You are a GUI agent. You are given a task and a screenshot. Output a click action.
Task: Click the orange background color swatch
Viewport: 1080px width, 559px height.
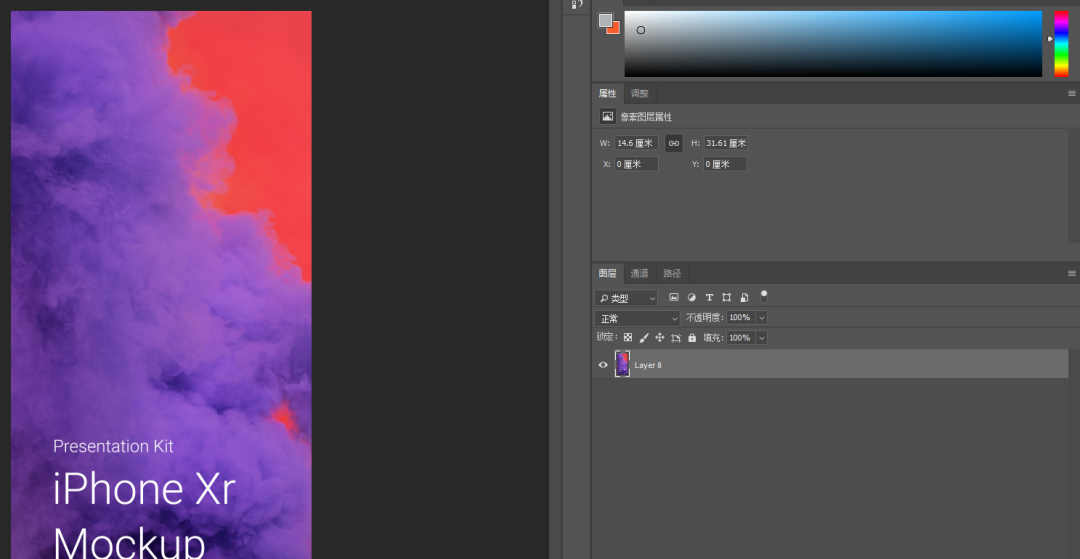(615, 30)
